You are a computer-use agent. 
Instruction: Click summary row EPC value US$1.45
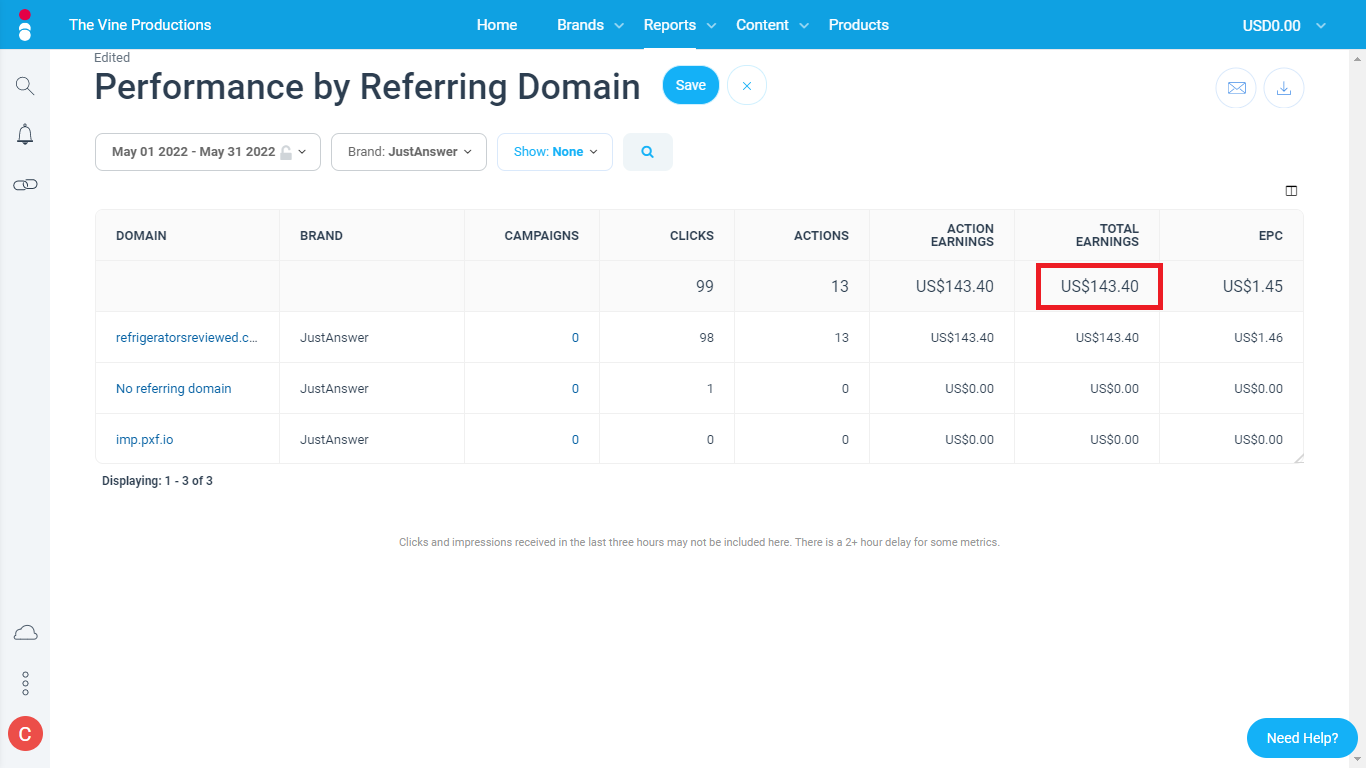click(1253, 287)
